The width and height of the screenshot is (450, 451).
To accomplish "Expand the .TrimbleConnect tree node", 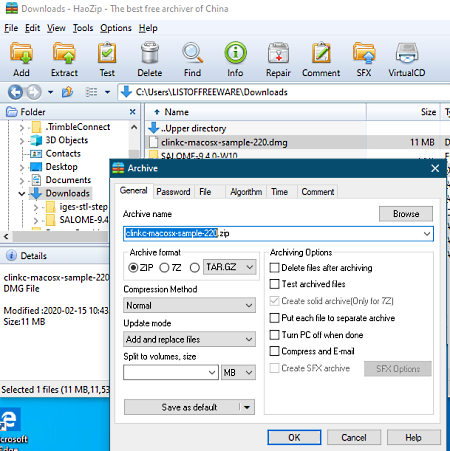I will tap(22, 127).
